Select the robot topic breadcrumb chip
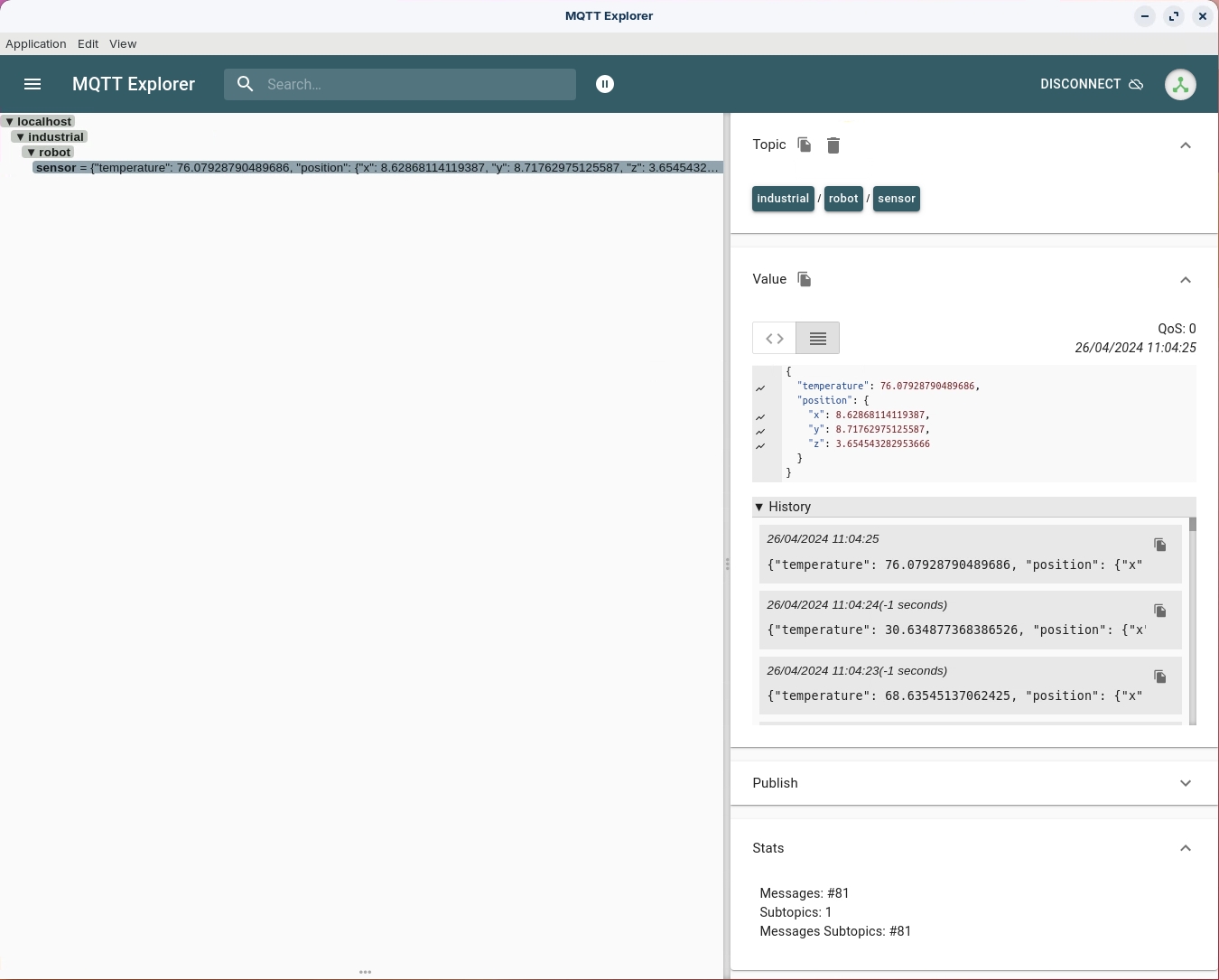 pyautogui.click(x=843, y=199)
